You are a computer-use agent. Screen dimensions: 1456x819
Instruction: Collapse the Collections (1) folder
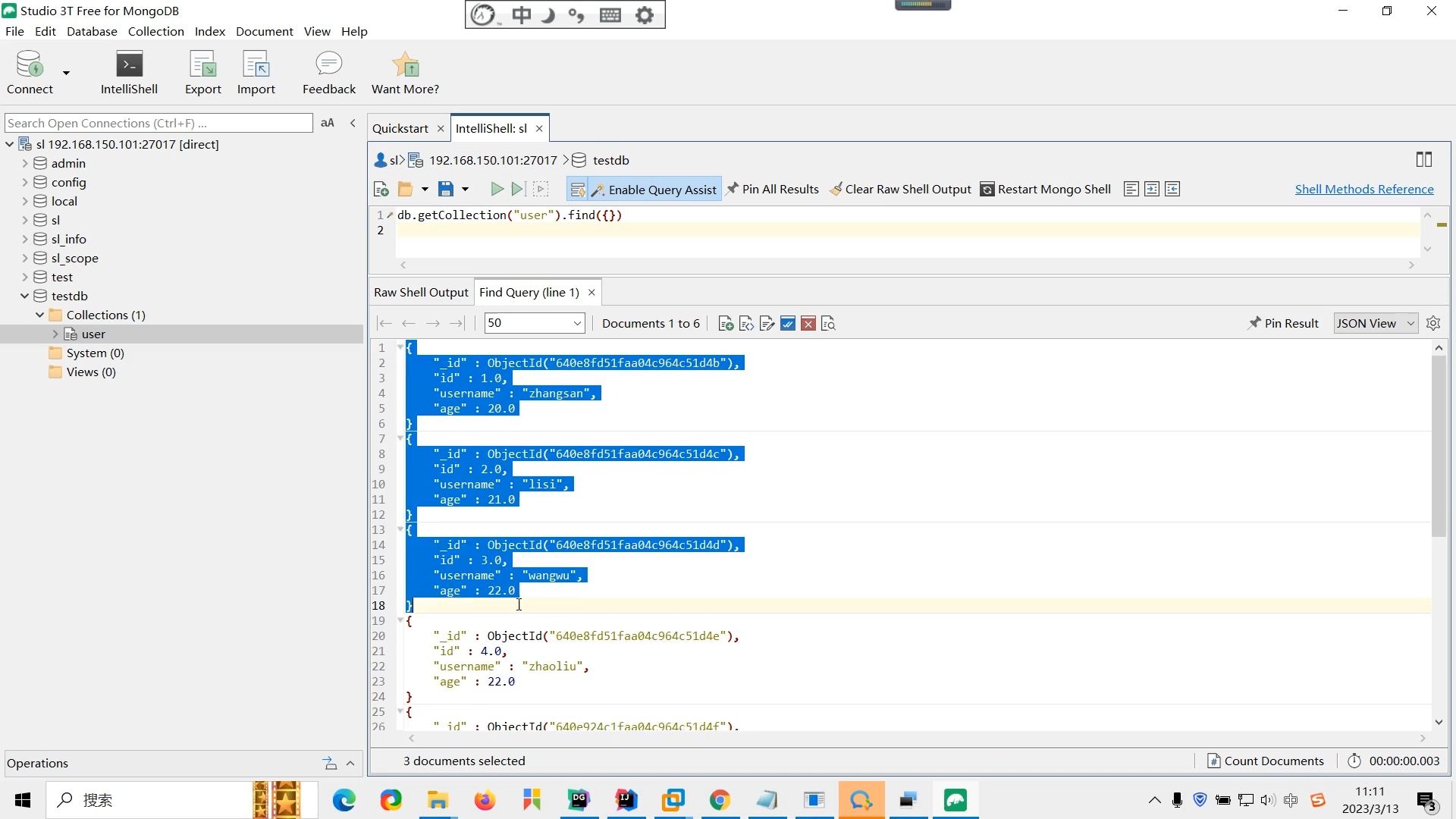40,315
